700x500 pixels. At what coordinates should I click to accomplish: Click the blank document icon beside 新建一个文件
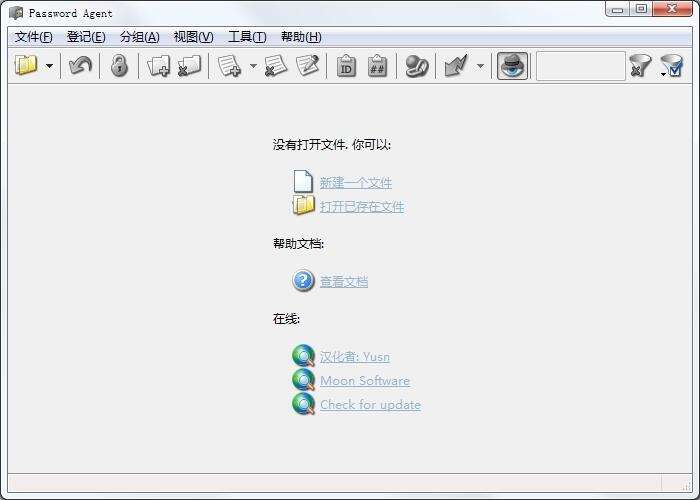(x=304, y=181)
